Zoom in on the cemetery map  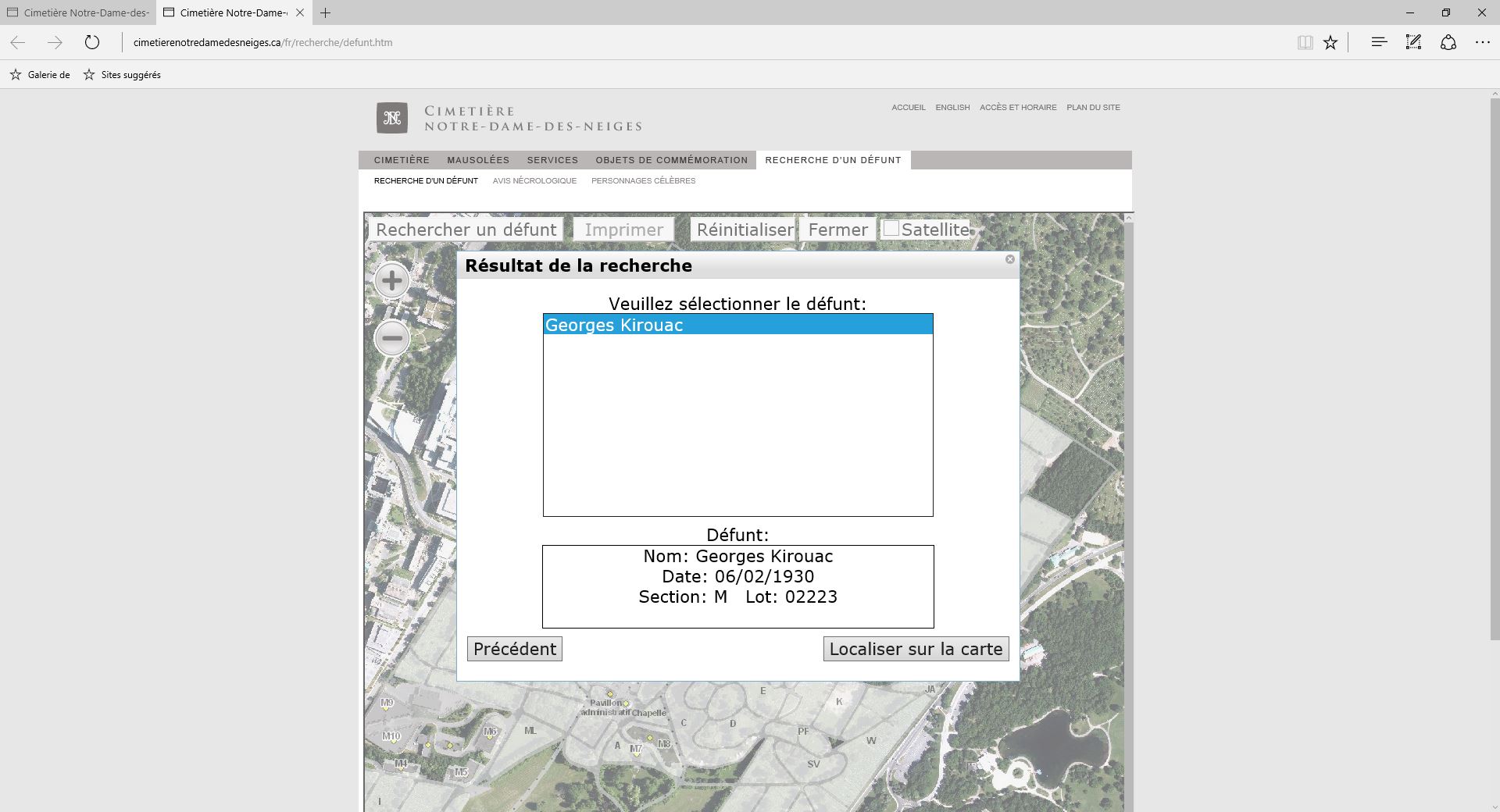pos(391,281)
